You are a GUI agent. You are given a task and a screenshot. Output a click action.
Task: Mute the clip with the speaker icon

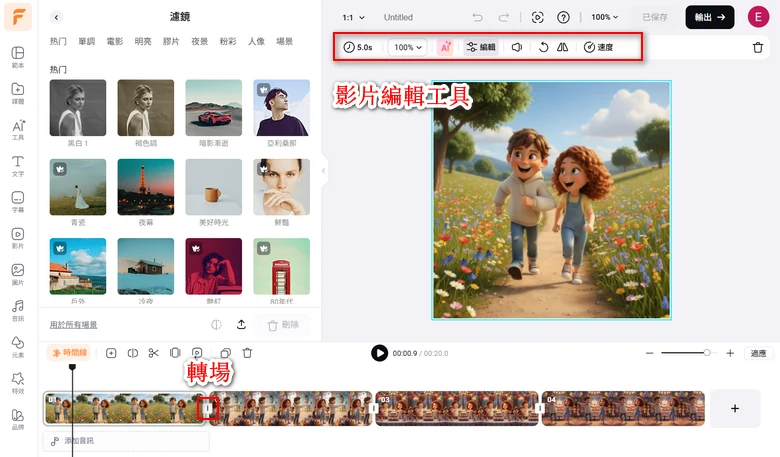[x=517, y=47]
